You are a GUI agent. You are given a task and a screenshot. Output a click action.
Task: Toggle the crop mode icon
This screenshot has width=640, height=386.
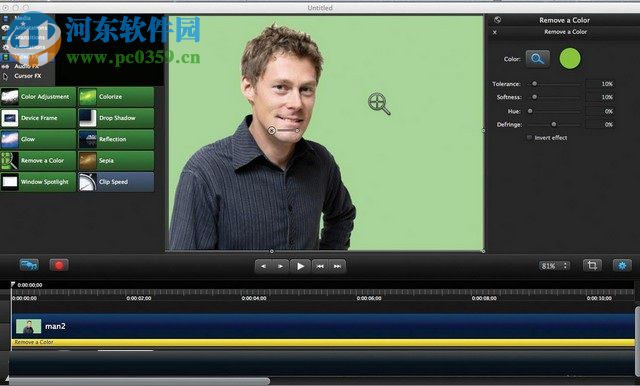pyautogui.click(x=592, y=266)
